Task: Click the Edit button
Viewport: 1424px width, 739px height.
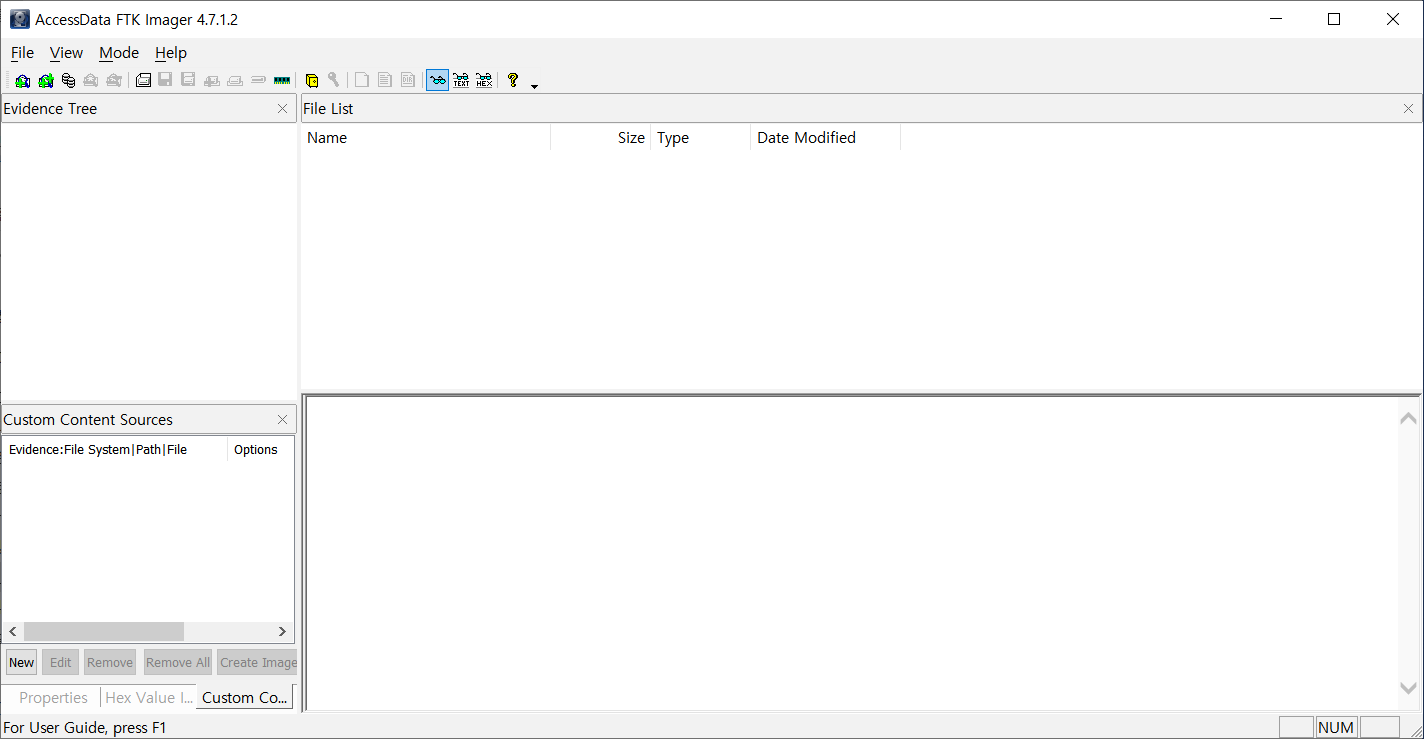Action: [x=60, y=662]
